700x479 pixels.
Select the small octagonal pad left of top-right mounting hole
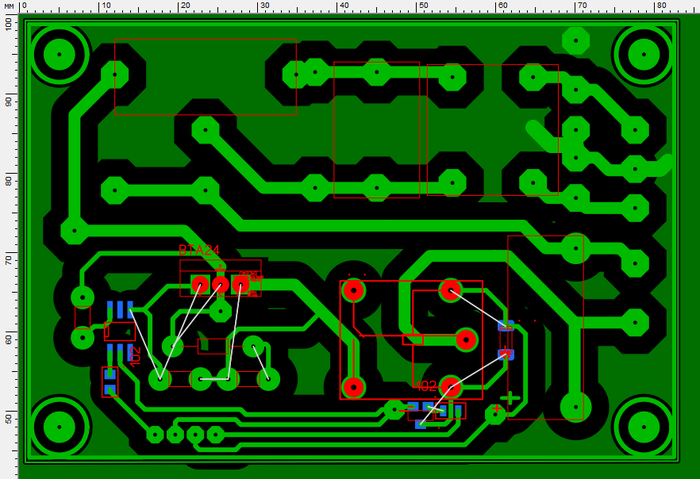[576, 41]
